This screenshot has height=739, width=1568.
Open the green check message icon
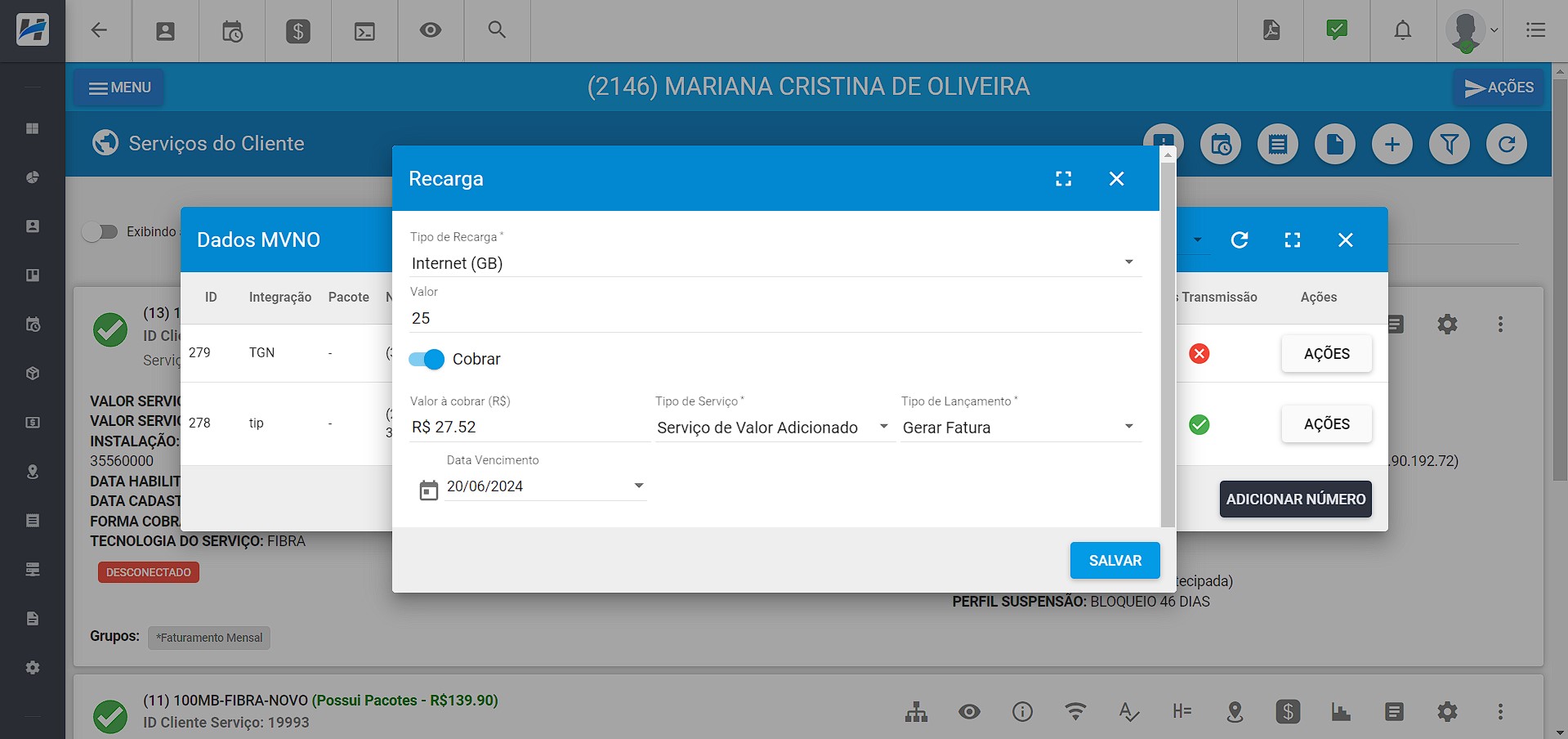[1337, 30]
